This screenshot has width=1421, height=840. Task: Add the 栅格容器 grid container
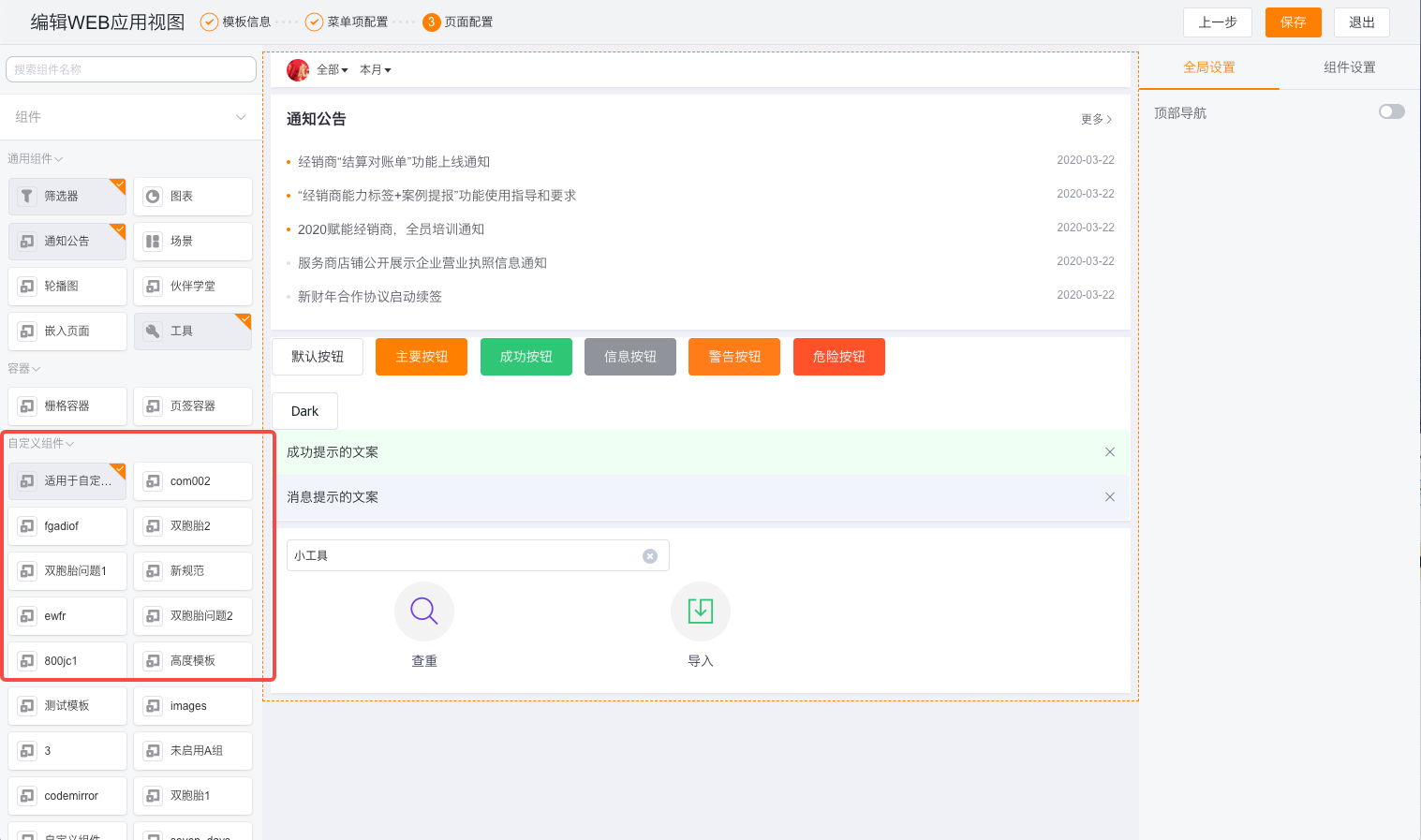(x=67, y=405)
